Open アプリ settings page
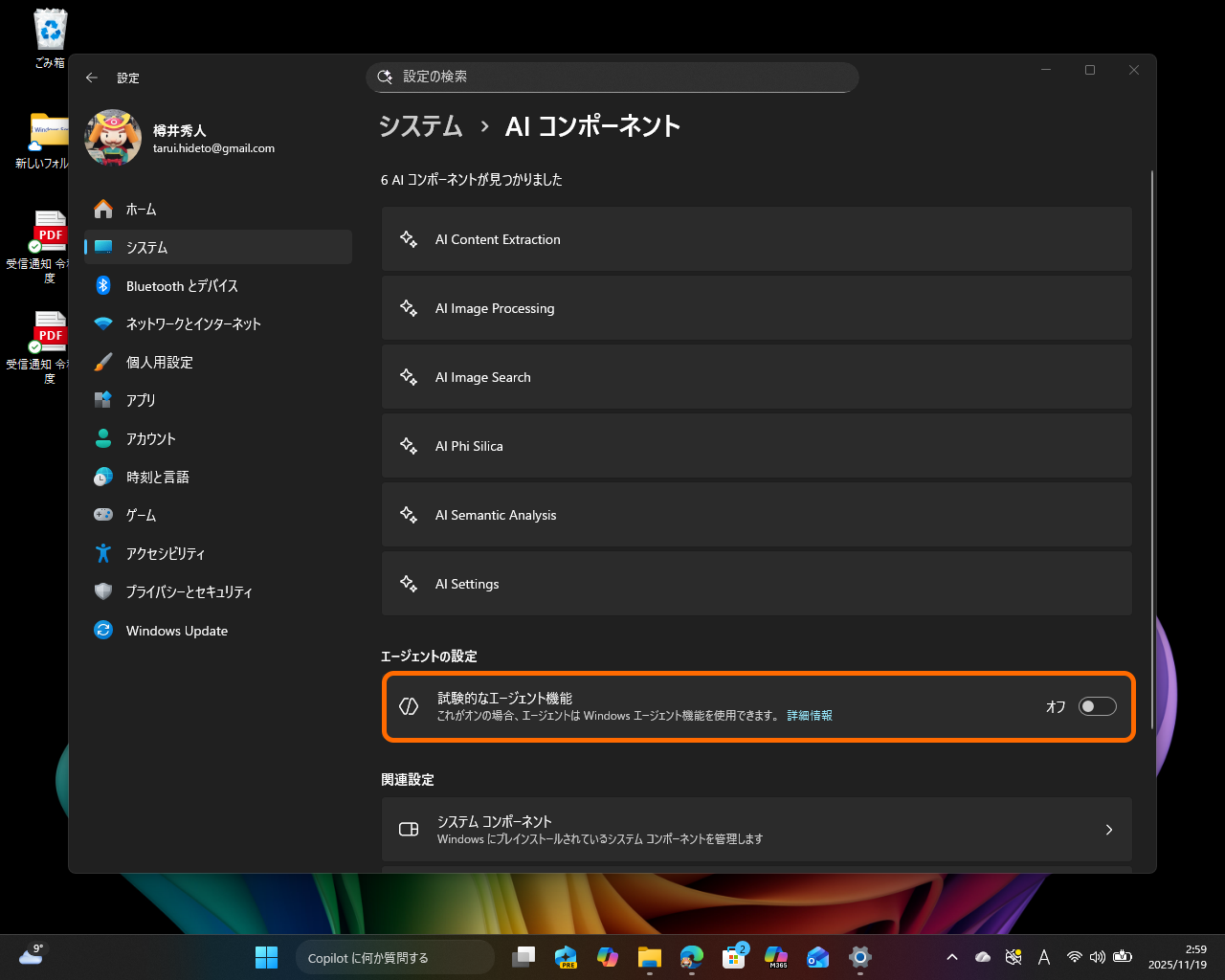1225x980 pixels. point(218,400)
